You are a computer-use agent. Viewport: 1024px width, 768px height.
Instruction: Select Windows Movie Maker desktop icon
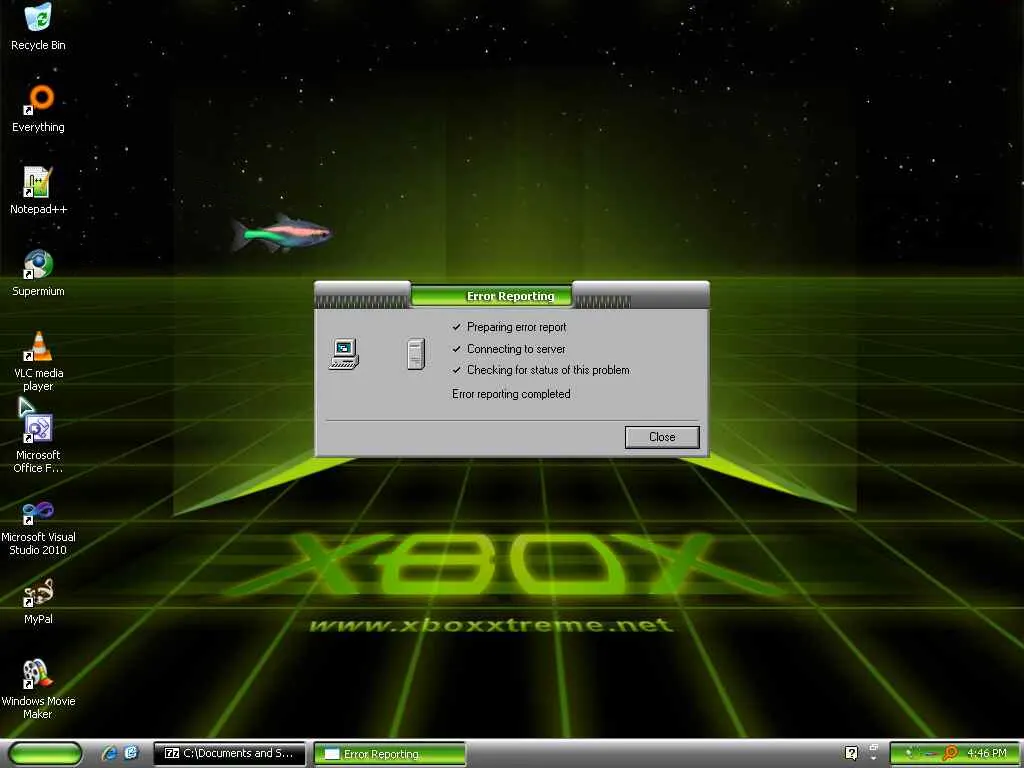[x=38, y=690]
